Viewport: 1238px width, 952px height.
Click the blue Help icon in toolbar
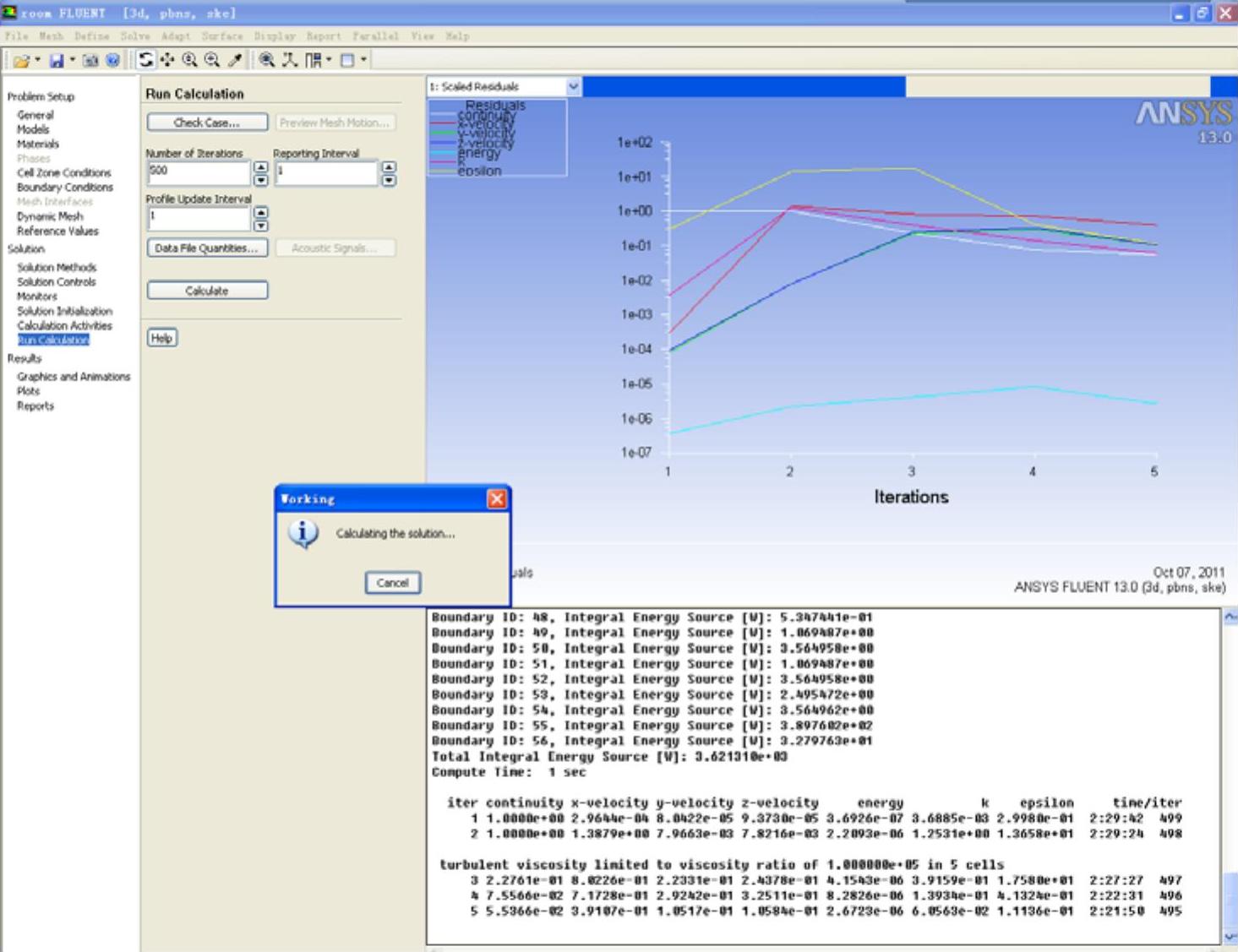pos(112,60)
